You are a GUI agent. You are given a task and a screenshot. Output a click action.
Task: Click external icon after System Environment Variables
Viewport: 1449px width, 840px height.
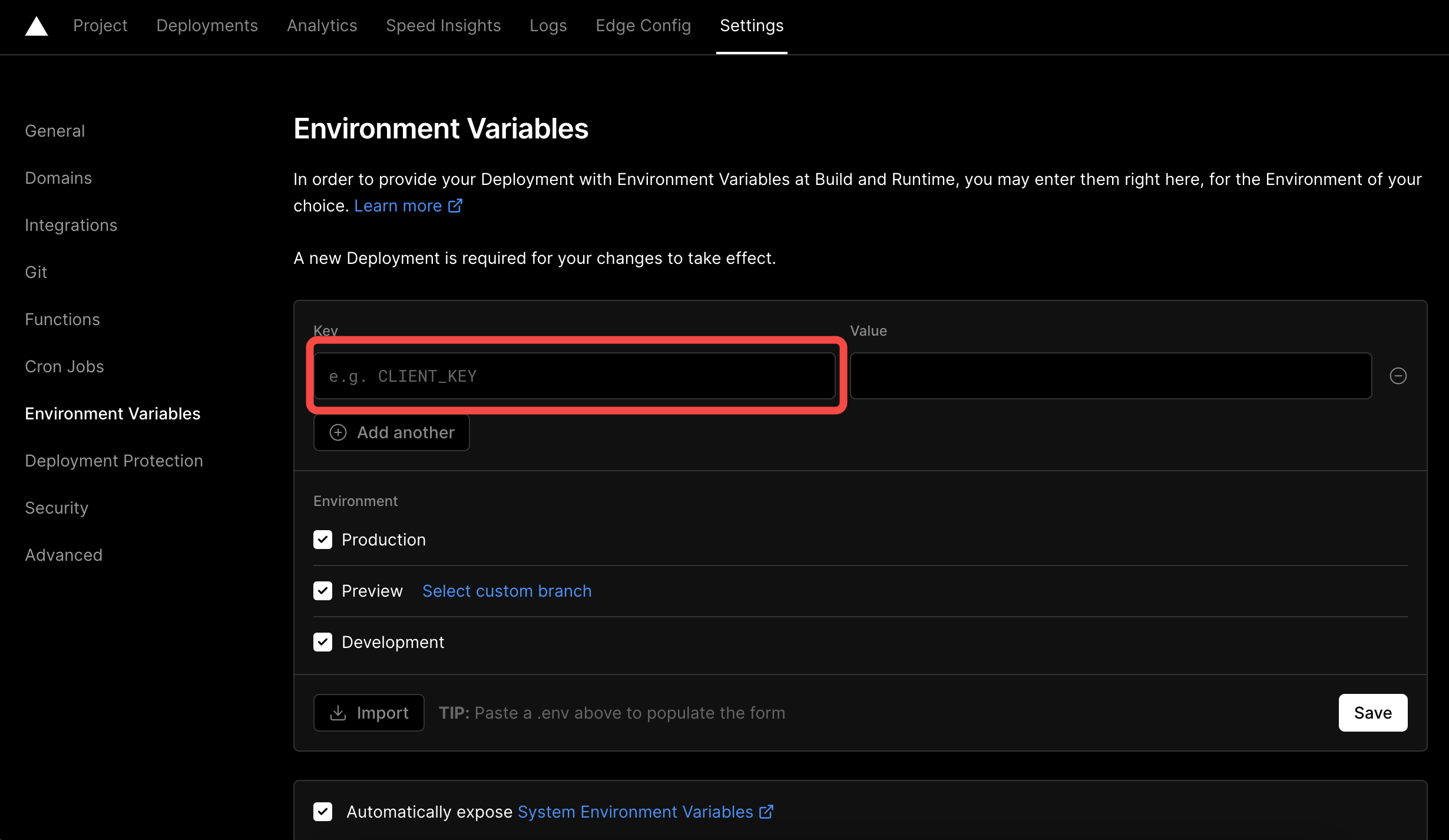766,812
